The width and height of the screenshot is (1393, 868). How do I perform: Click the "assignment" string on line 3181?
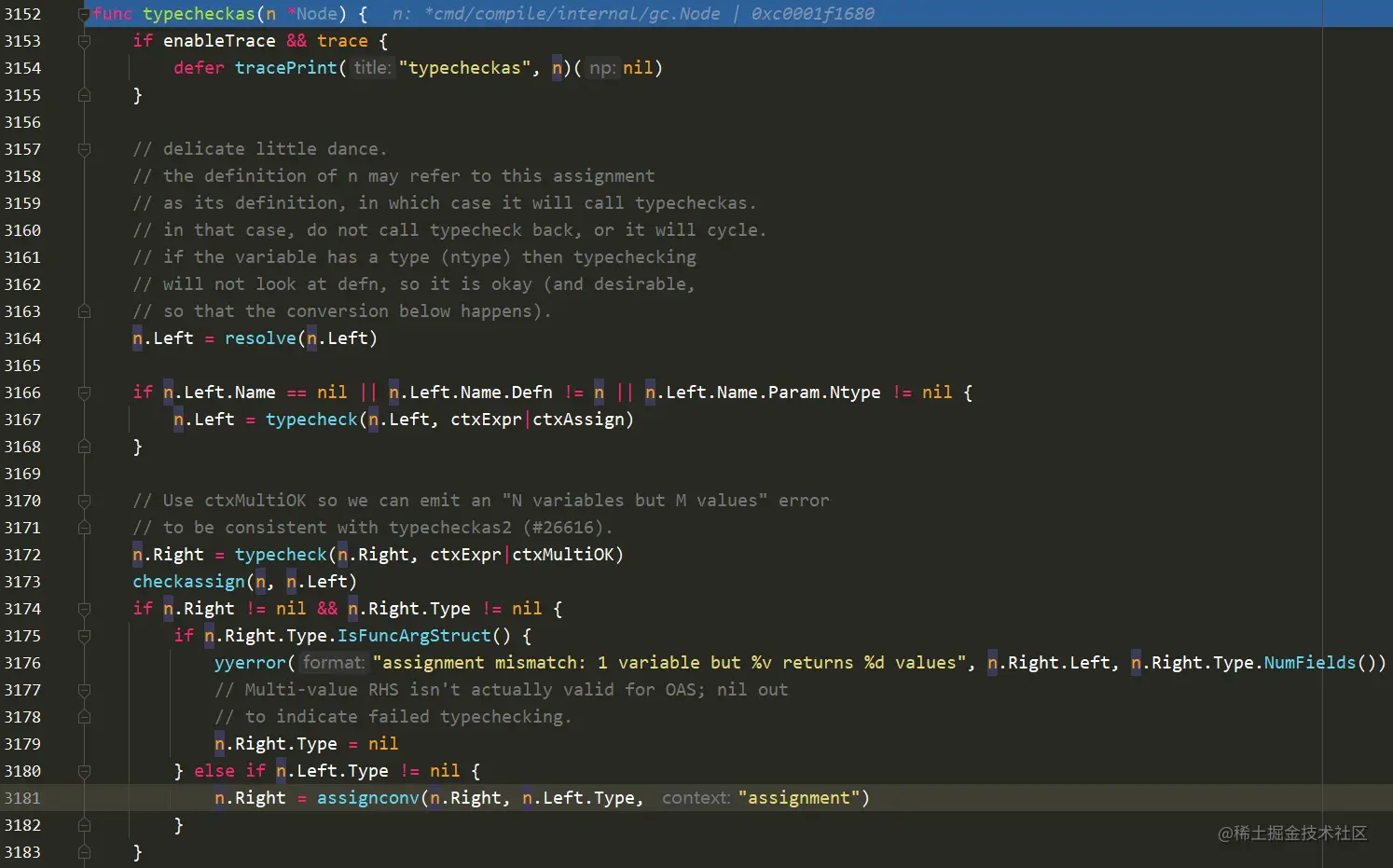799,798
